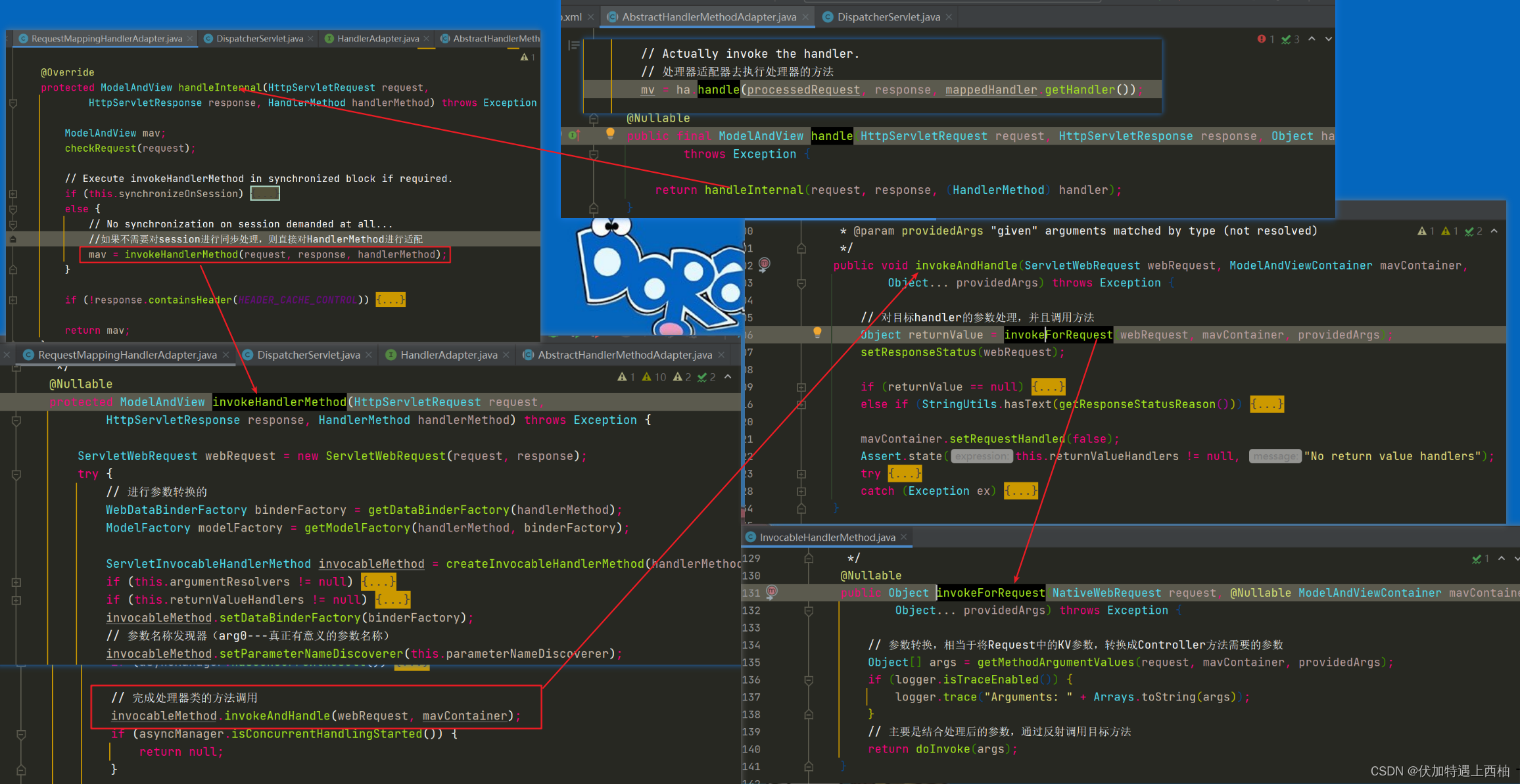1520x784 pixels.
Task: Select the InvocableHandlerMethod.java tab
Action: click(827, 537)
